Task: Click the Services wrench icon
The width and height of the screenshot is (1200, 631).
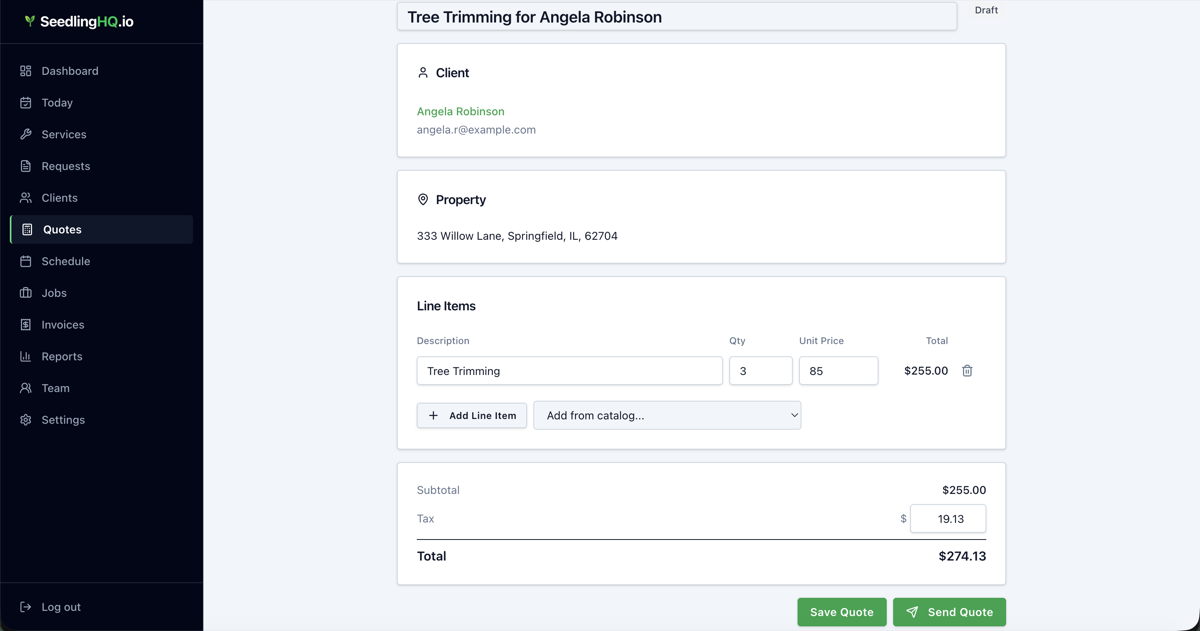Action: pos(26,134)
